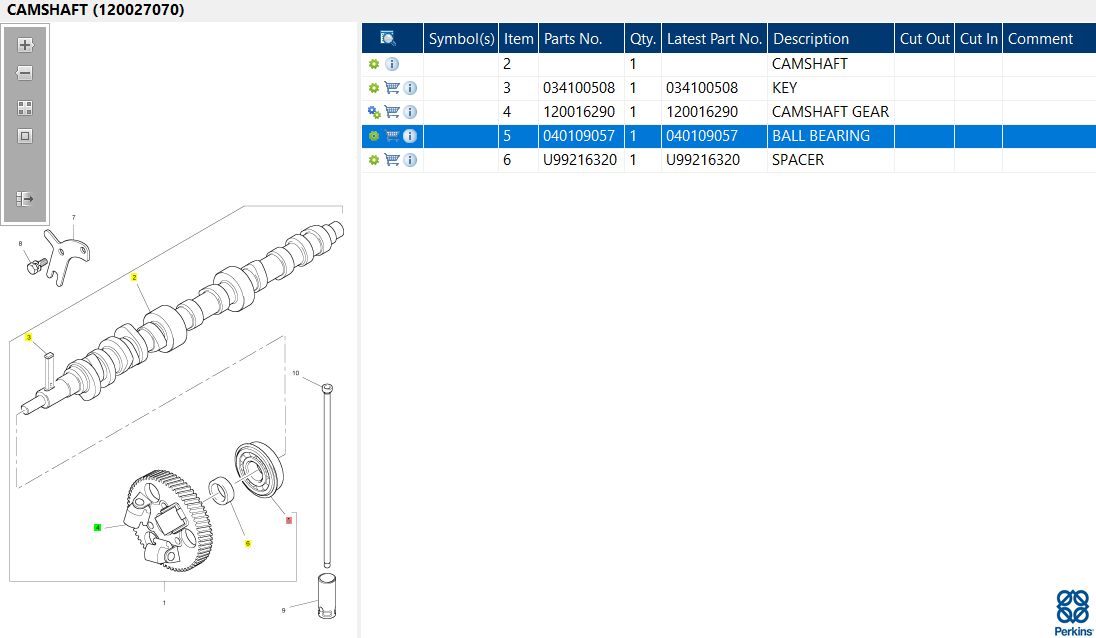Select the CAMSHAFT description cell
Image resolution: width=1096 pixels, height=638 pixels.
[x=831, y=64]
